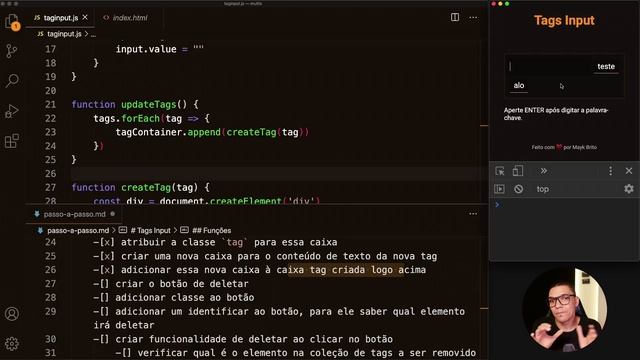The height and width of the screenshot is (360, 640).
Task: Open the '## Funções' breadcrumb
Action: click(x=211, y=231)
